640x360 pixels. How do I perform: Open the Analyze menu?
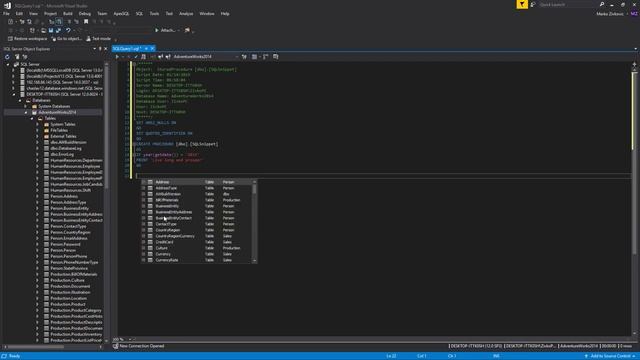tap(186, 14)
